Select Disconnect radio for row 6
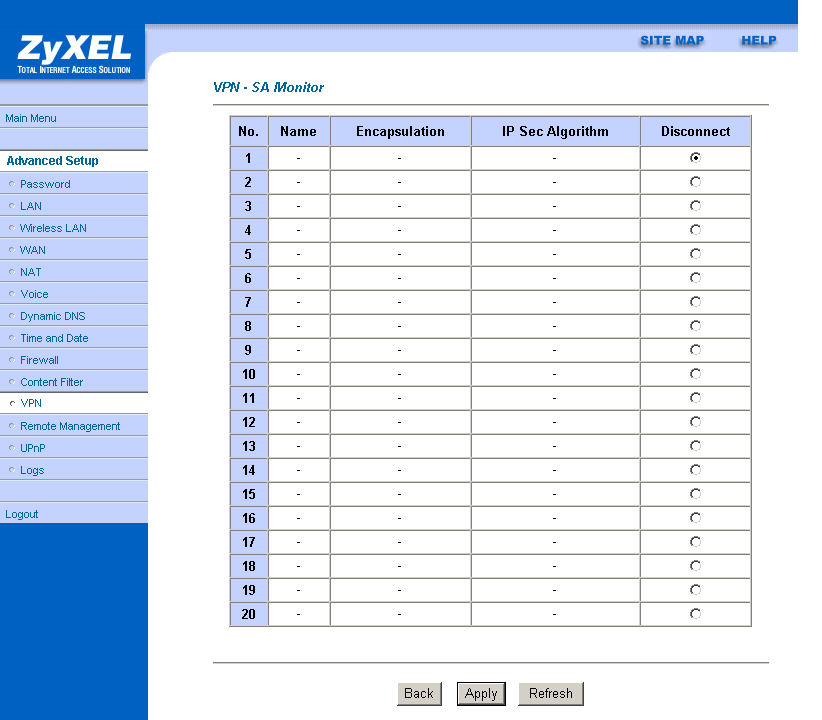This screenshot has height=720, width=822. [695, 277]
